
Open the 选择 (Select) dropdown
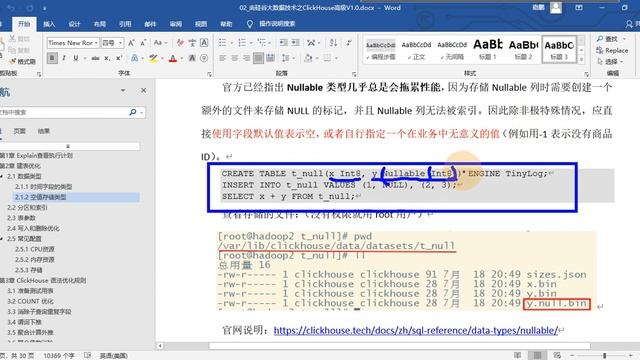pos(609,62)
